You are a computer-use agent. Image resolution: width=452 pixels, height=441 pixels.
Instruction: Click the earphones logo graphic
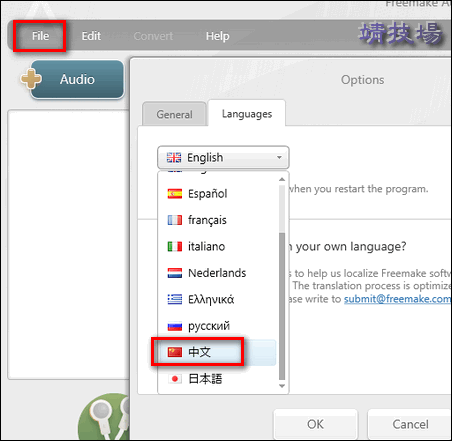click(104, 417)
